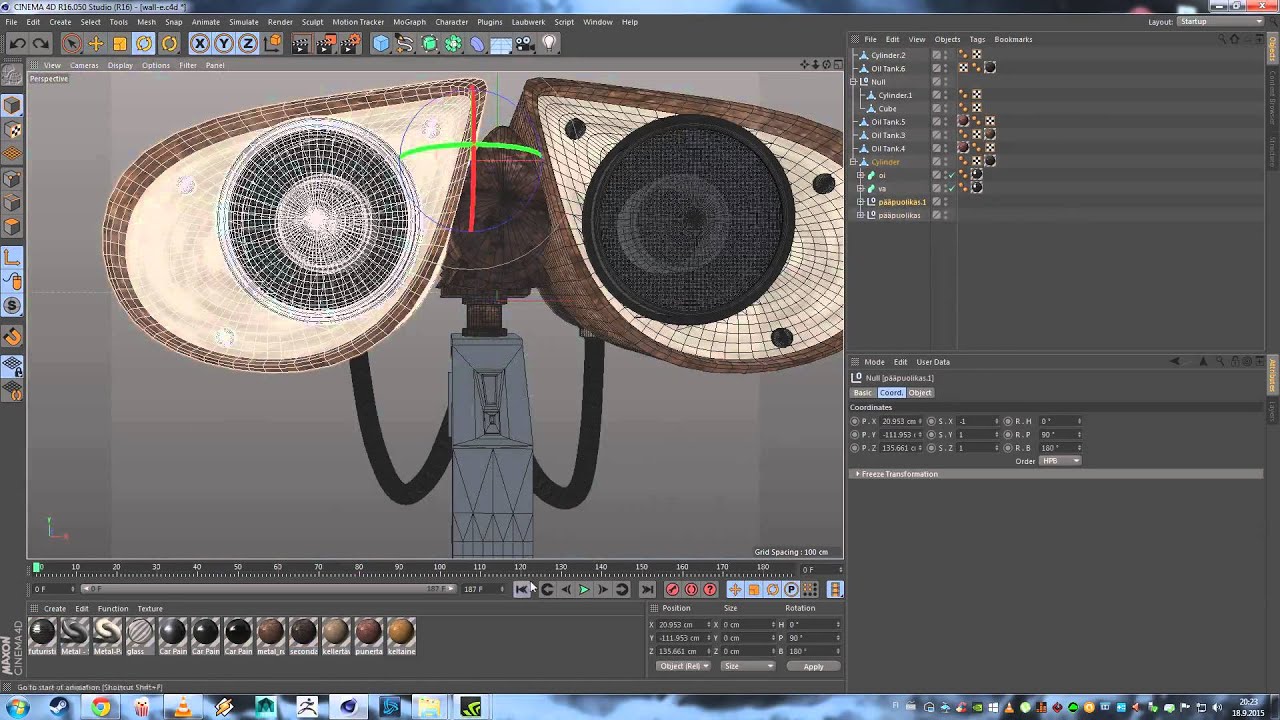Open the Object (Rel) dropdown
This screenshot has height=720, width=1280.
point(684,667)
